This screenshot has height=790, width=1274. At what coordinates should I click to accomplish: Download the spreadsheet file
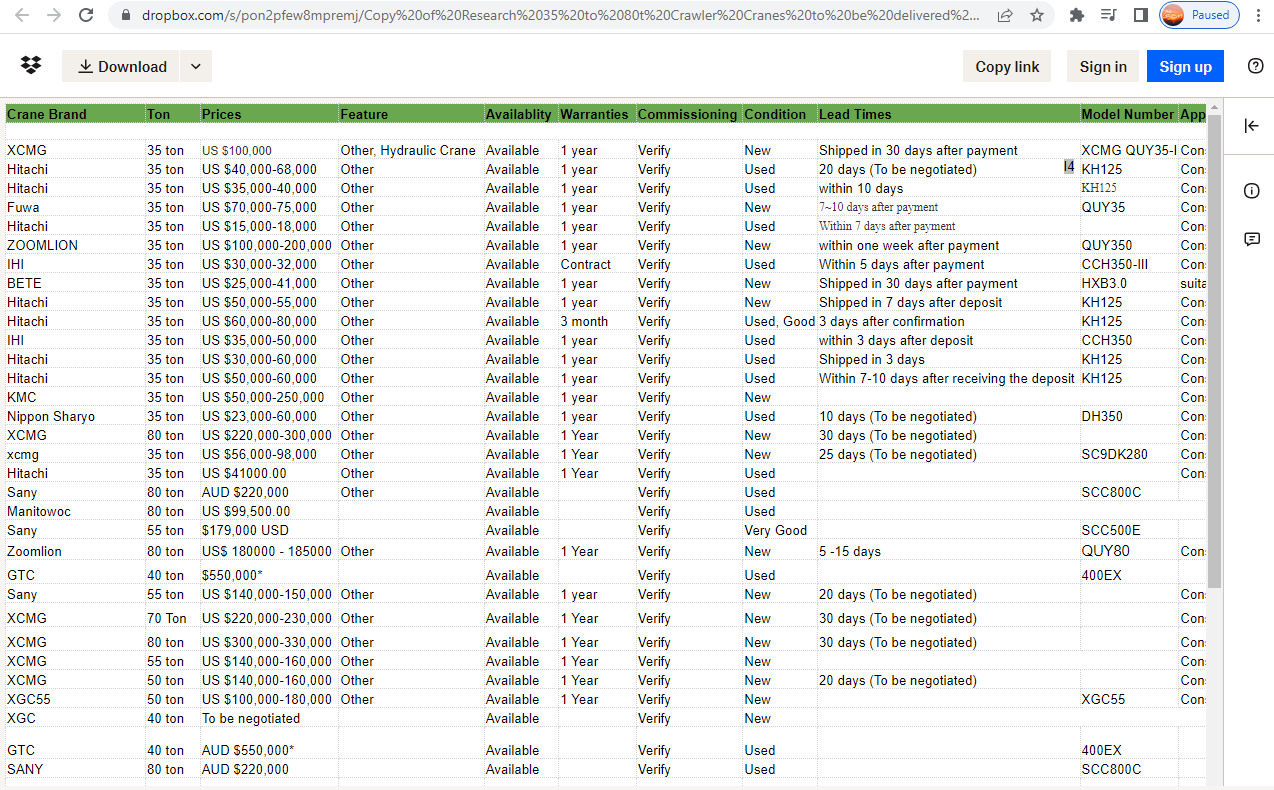click(121, 66)
